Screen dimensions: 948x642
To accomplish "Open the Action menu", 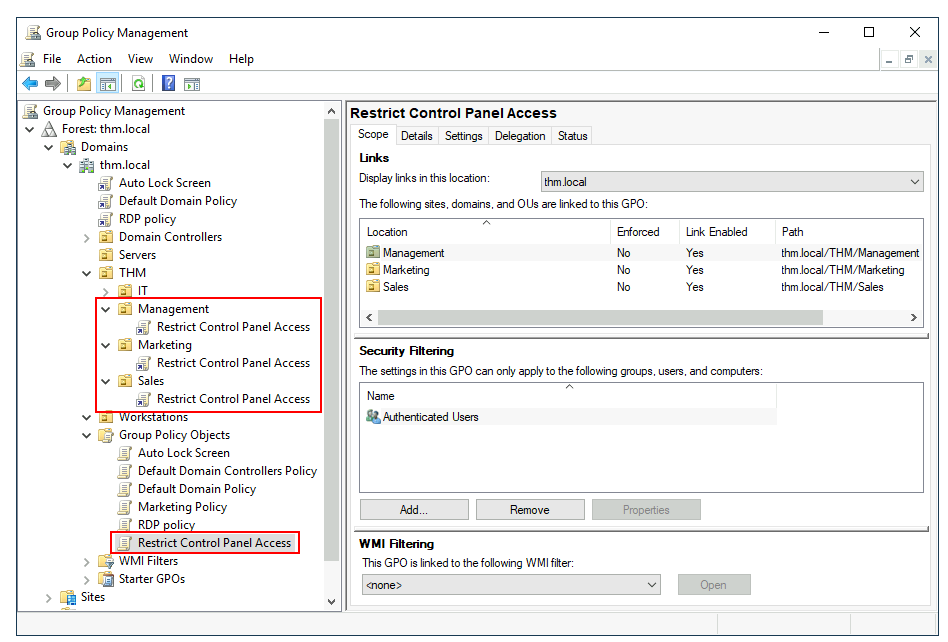I will [94, 59].
